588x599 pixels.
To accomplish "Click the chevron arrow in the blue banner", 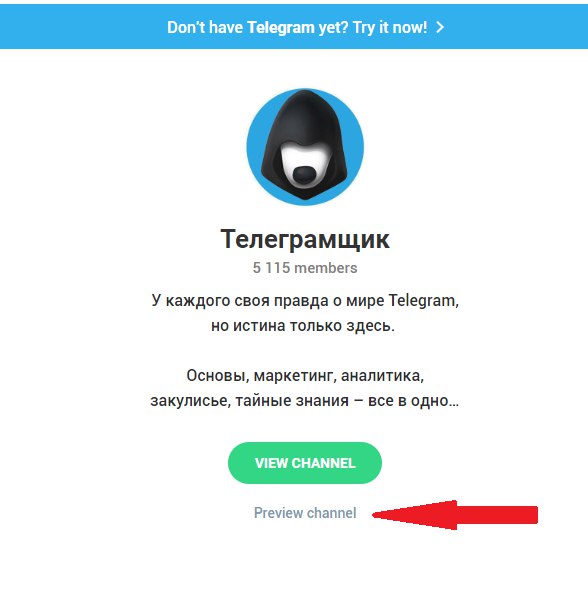I will pyautogui.click(x=440, y=27).
